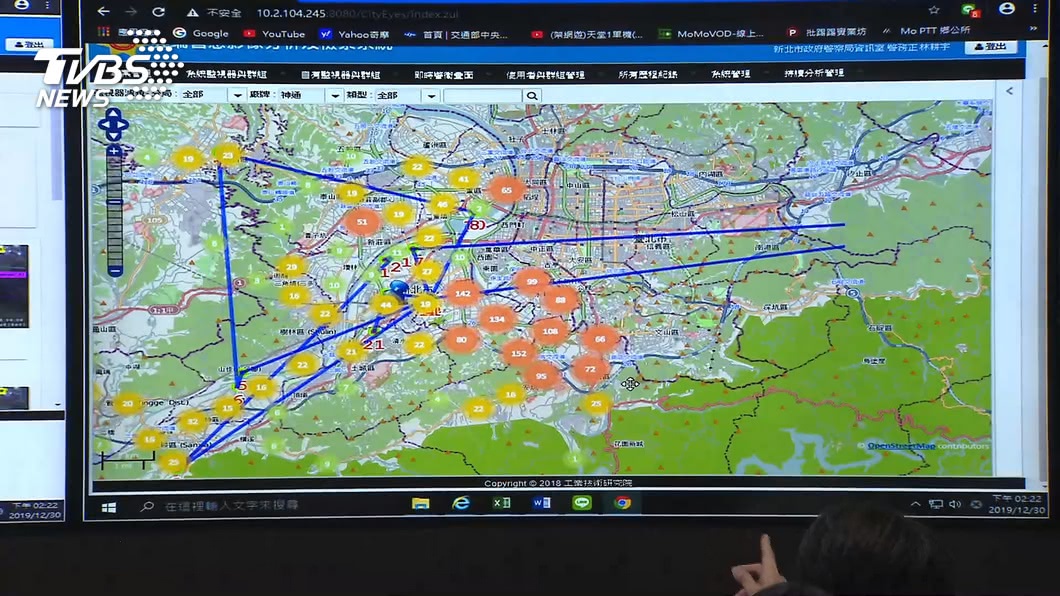Click the map pan direction control
Viewport: 1060px width, 596px height.
(113, 124)
